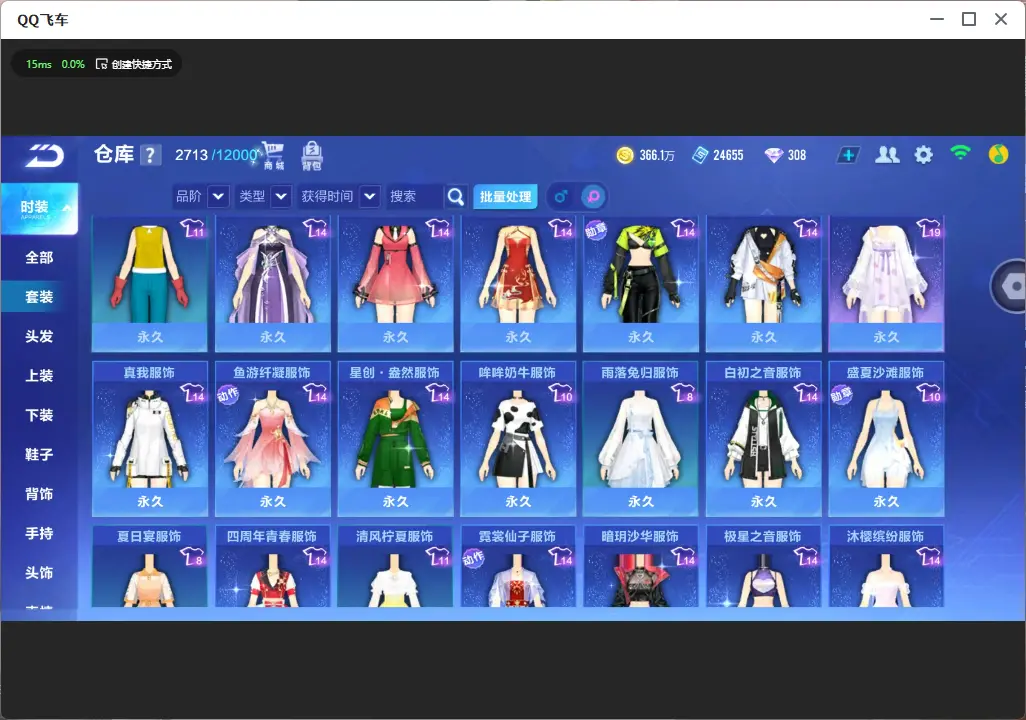
Task: Select the 下装 category
Action: [39, 415]
